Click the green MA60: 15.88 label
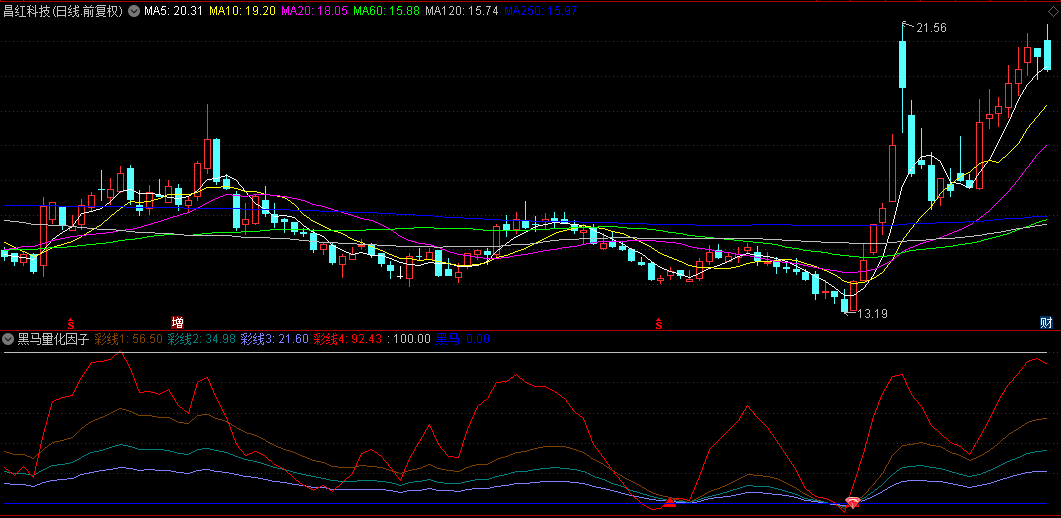 [387, 11]
